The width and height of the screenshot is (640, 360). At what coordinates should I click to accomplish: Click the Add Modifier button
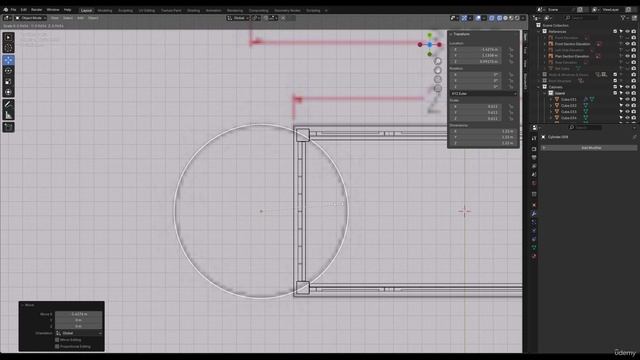[x=589, y=148]
